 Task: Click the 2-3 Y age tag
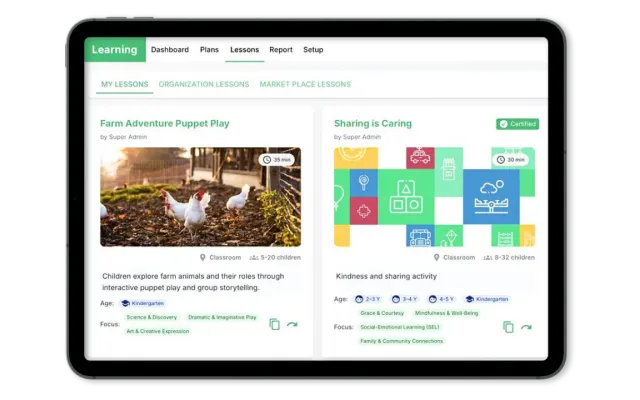368,299
